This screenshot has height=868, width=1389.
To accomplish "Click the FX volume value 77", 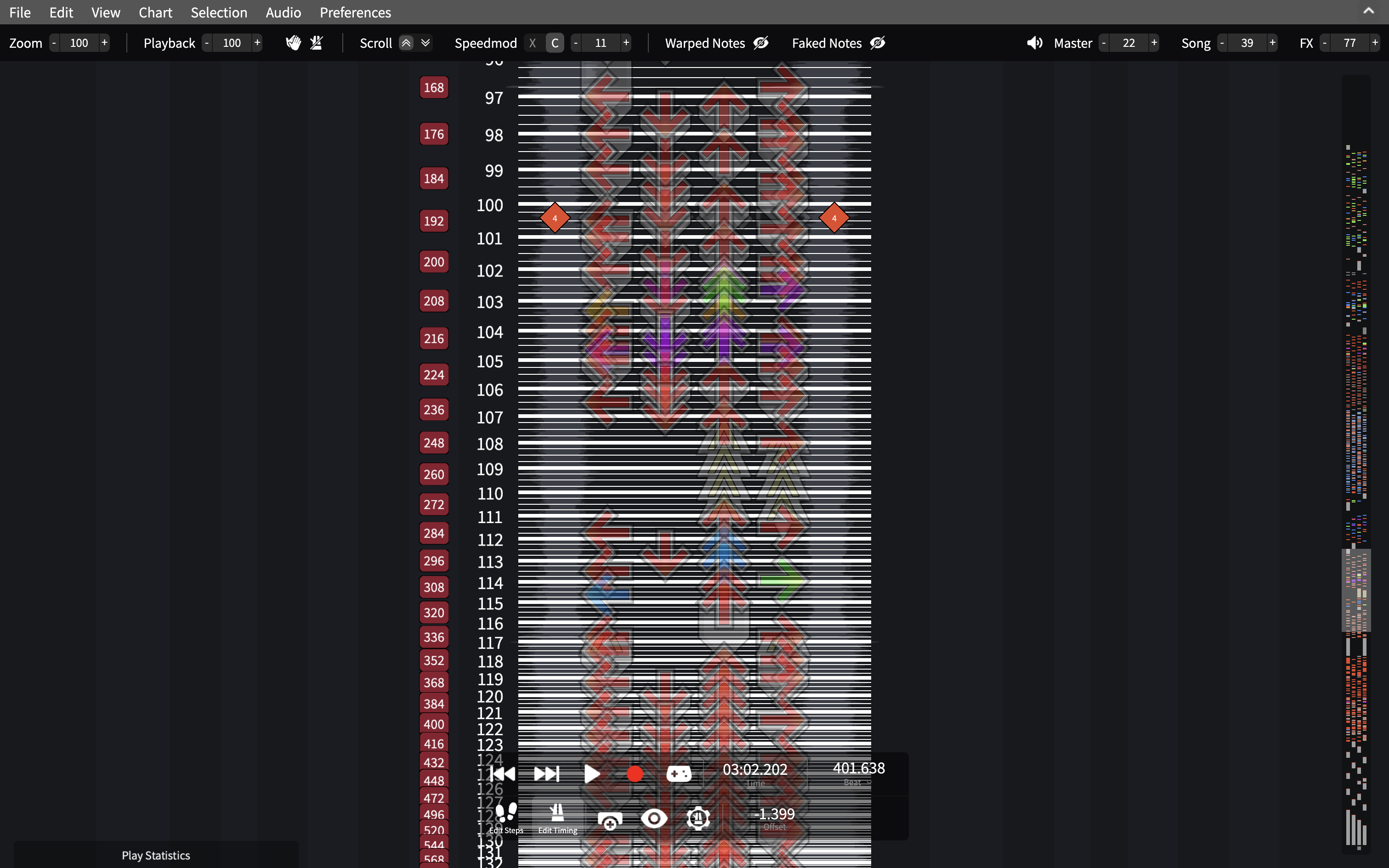I will tap(1349, 43).
